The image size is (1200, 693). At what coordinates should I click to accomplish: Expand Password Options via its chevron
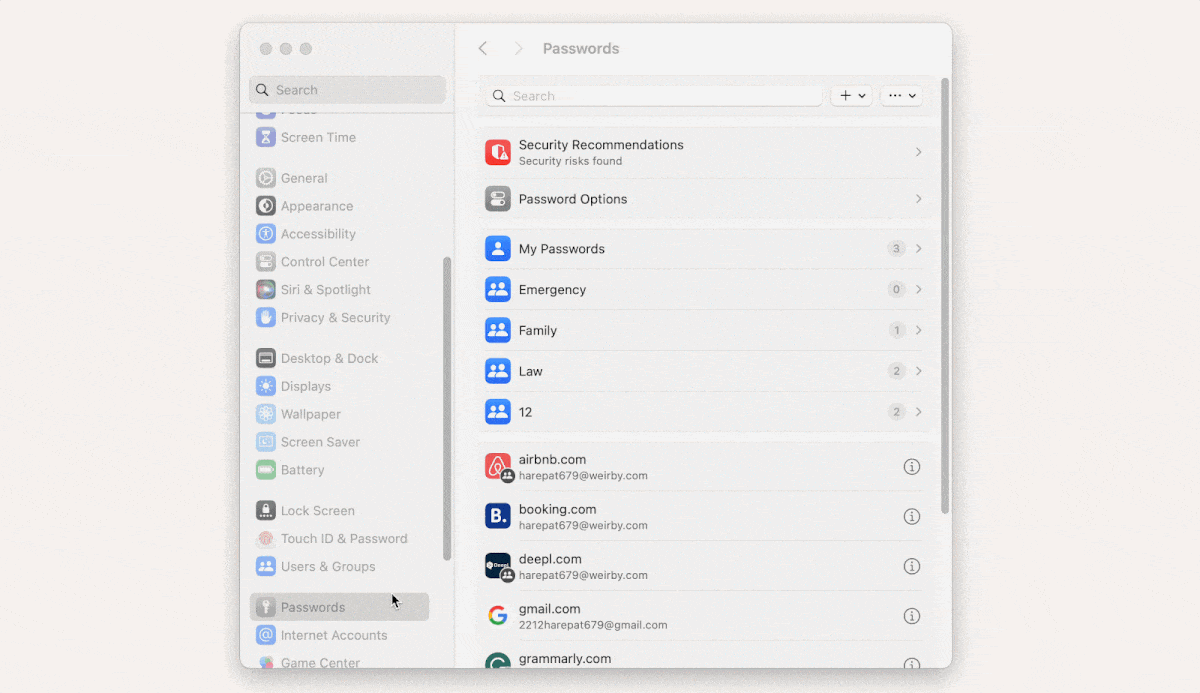click(x=919, y=199)
